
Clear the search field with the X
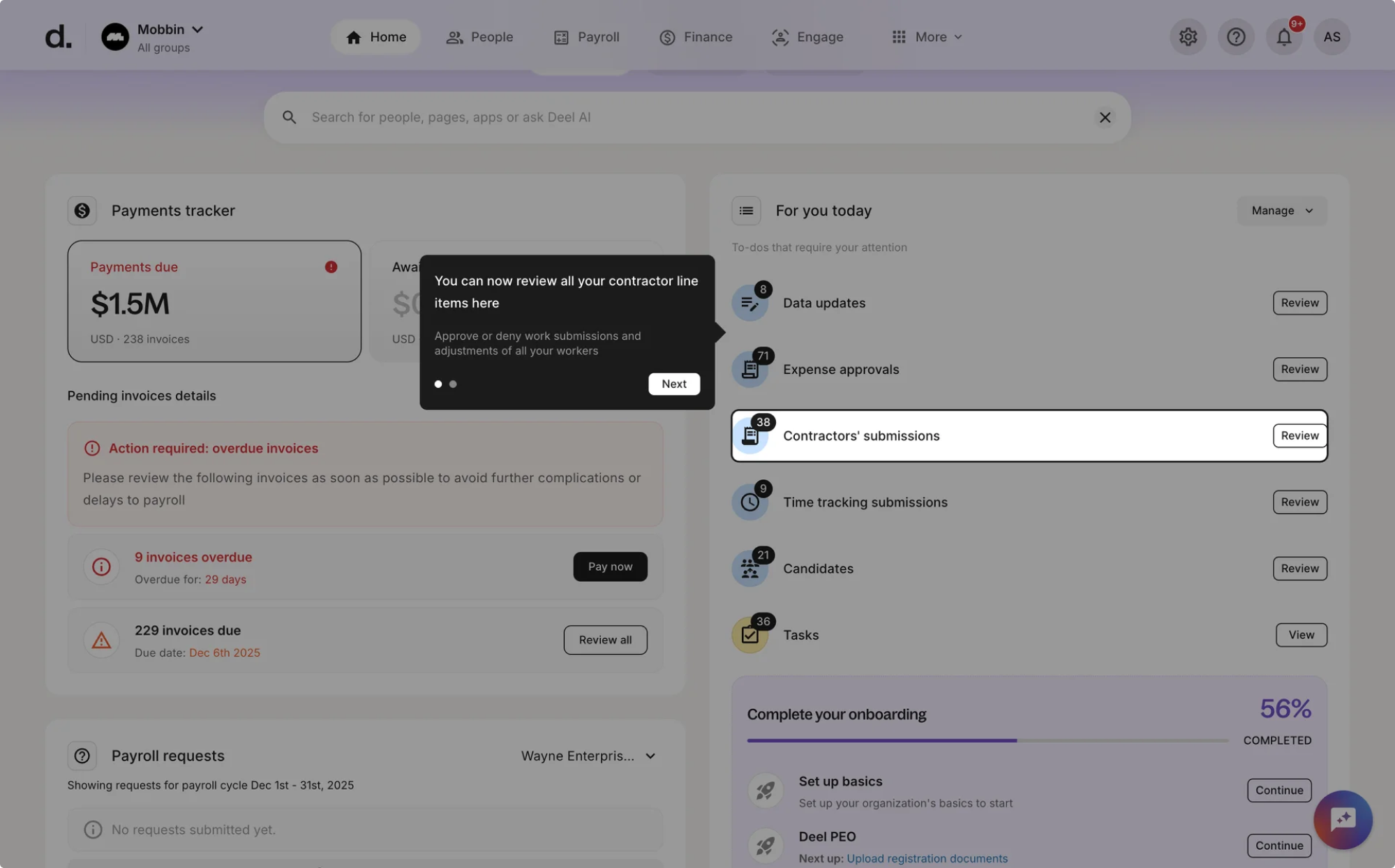coord(1105,117)
